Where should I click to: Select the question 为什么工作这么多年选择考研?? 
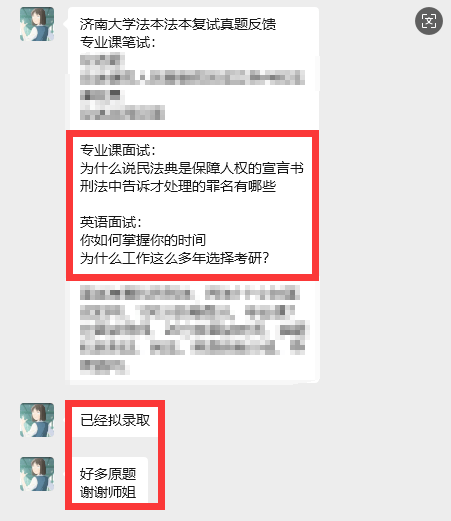pyautogui.click(x=174, y=258)
